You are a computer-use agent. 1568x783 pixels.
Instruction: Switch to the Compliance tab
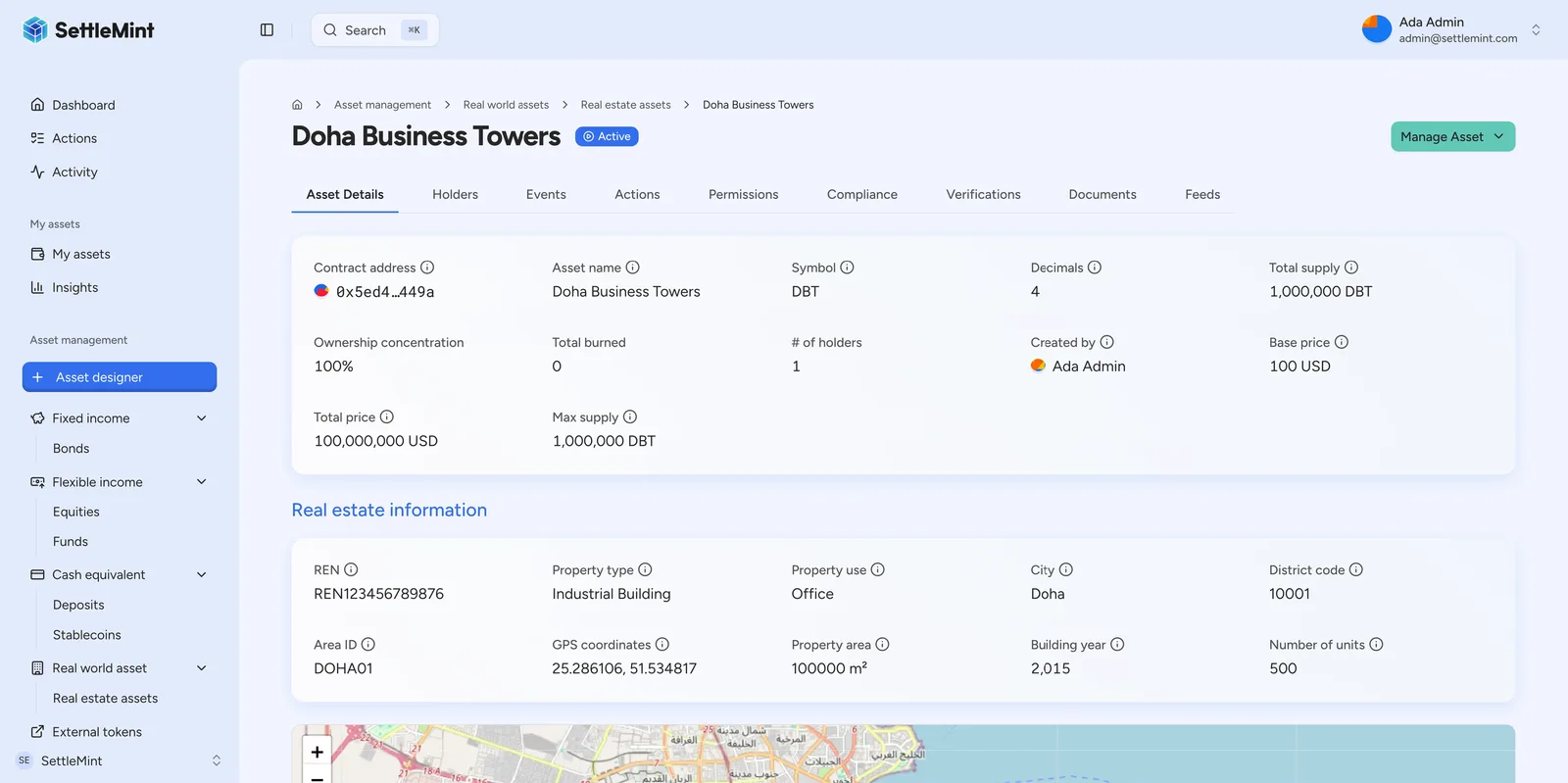[862, 194]
